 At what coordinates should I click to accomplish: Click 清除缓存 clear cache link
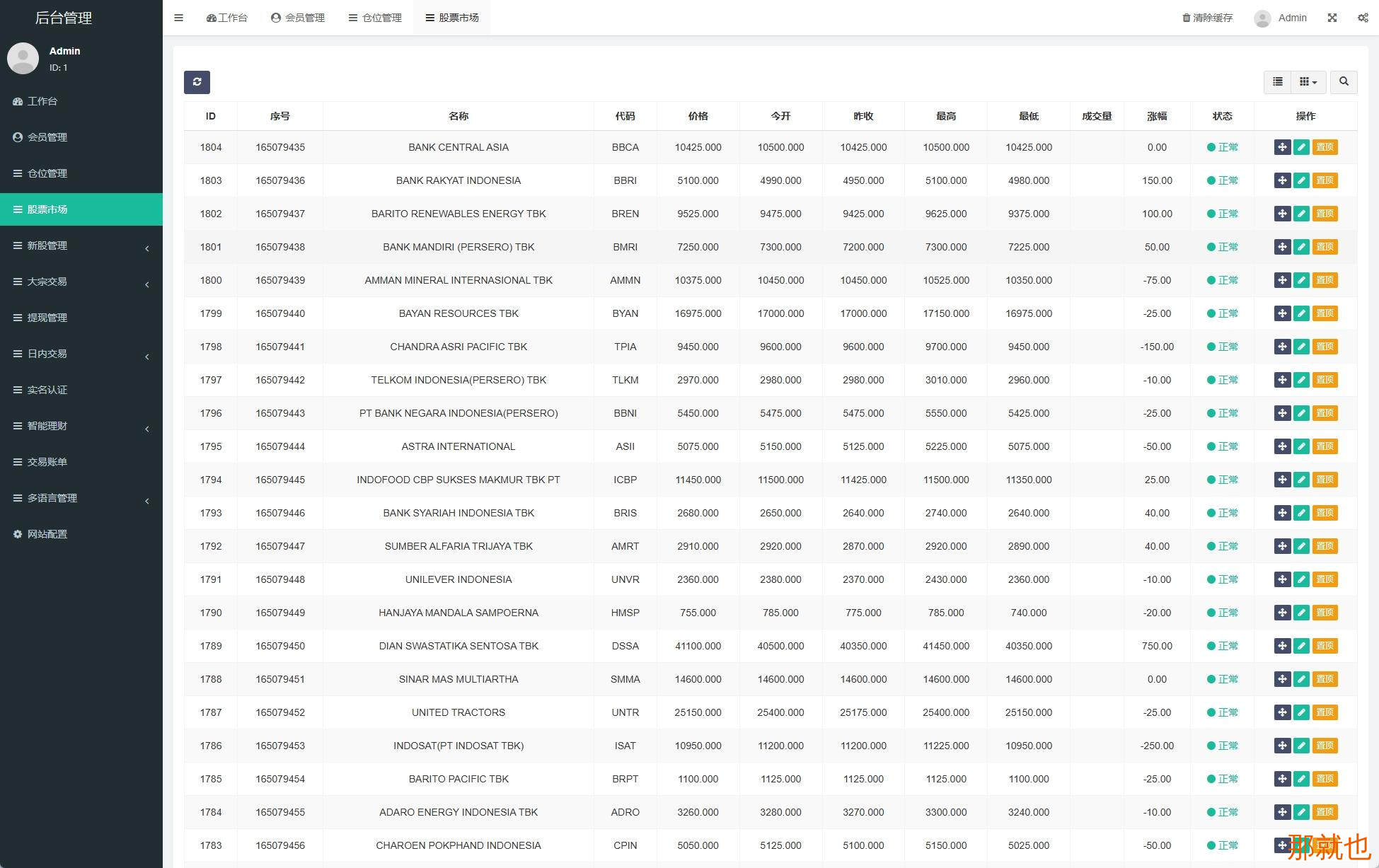click(x=1208, y=18)
